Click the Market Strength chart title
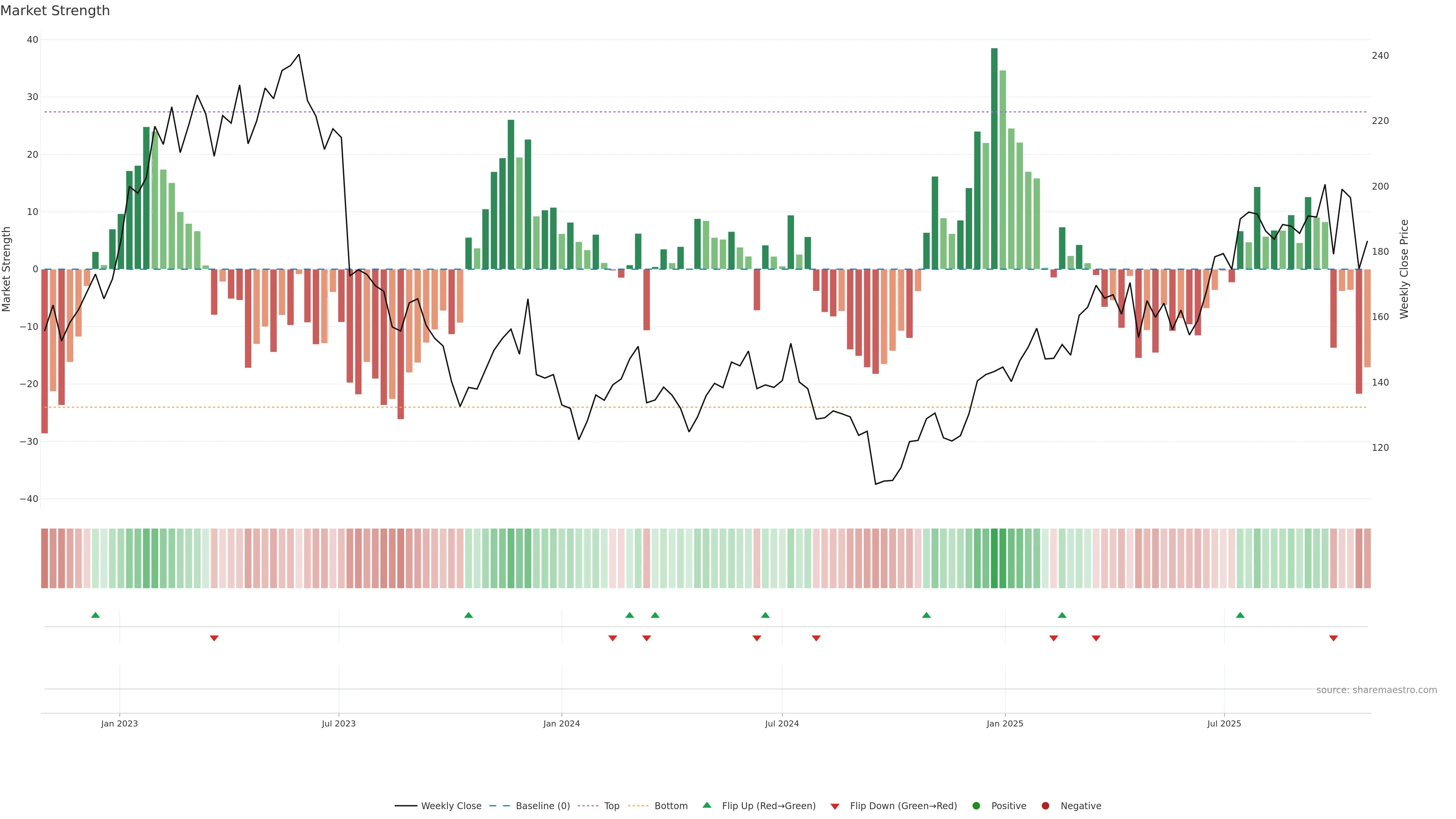This screenshot has height=819, width=1456. tap(55, 11)
